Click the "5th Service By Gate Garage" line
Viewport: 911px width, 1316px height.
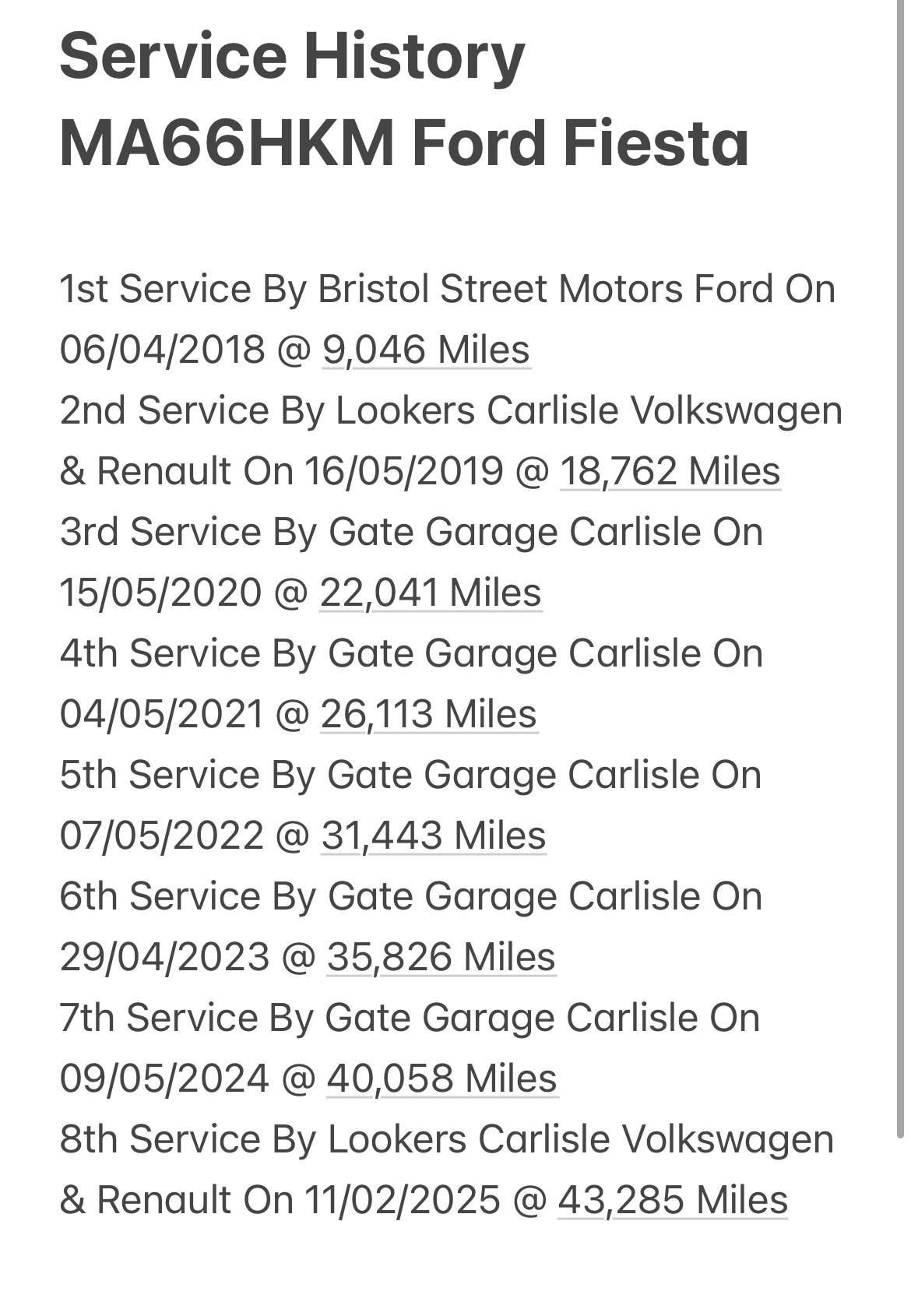[410, 775]
